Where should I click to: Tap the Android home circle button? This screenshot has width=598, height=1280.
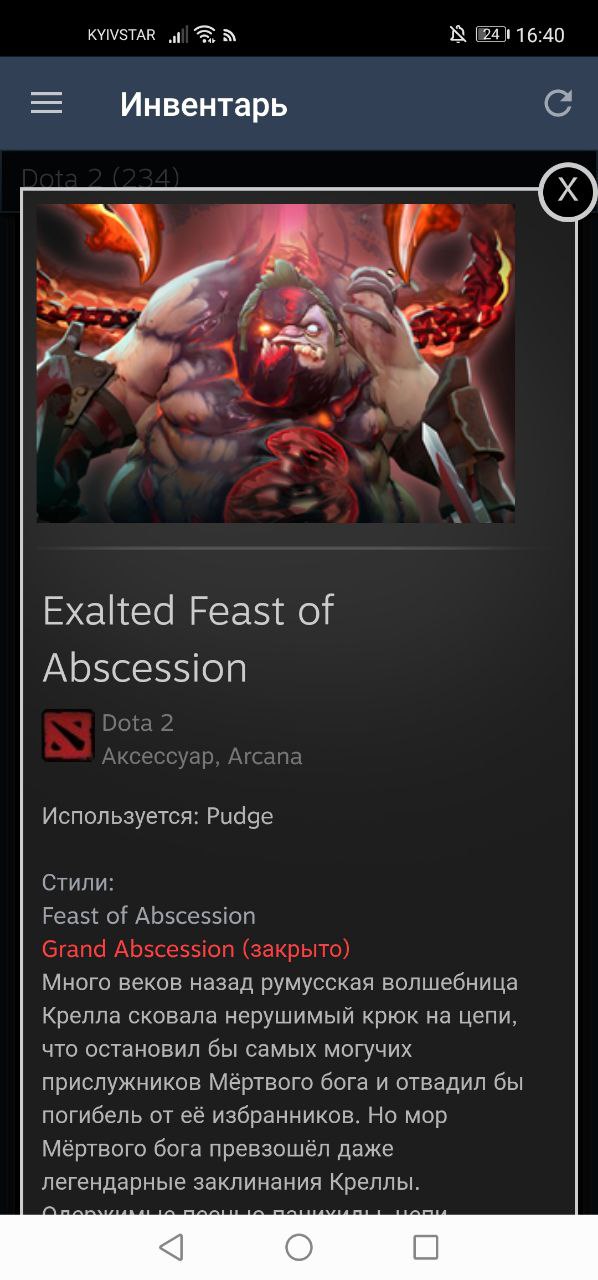tap(299, 1246)
